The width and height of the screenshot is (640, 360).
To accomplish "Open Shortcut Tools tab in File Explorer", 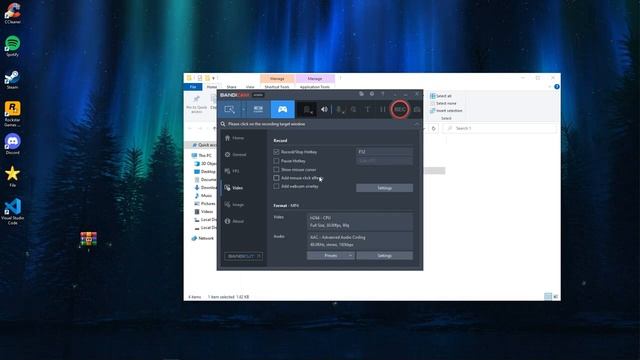I will [x=277, y=87].
